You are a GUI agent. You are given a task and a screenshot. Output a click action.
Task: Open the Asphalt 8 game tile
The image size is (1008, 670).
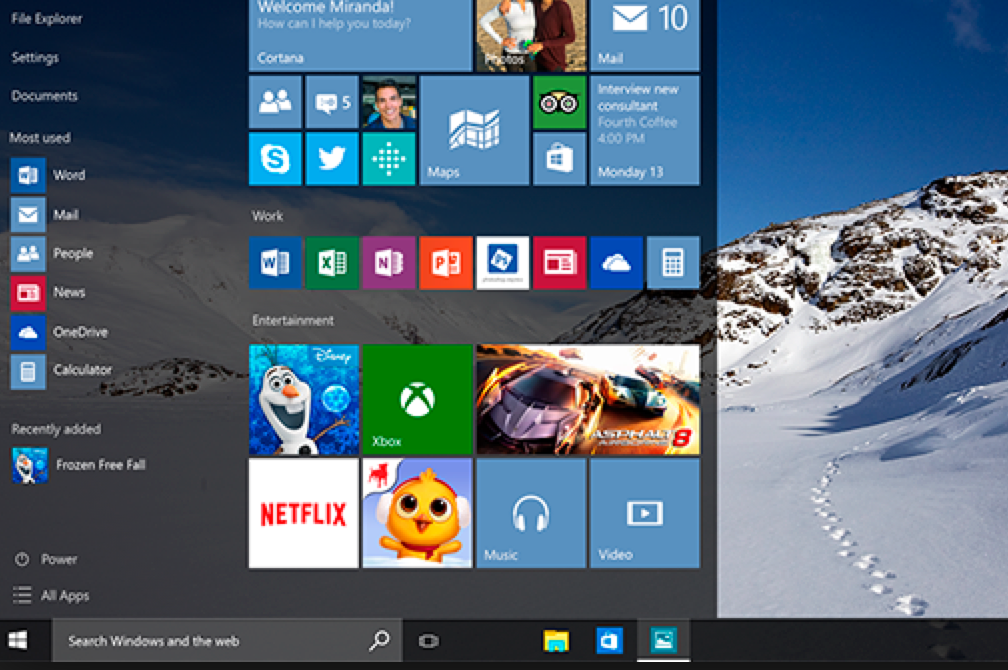point(588,399)
